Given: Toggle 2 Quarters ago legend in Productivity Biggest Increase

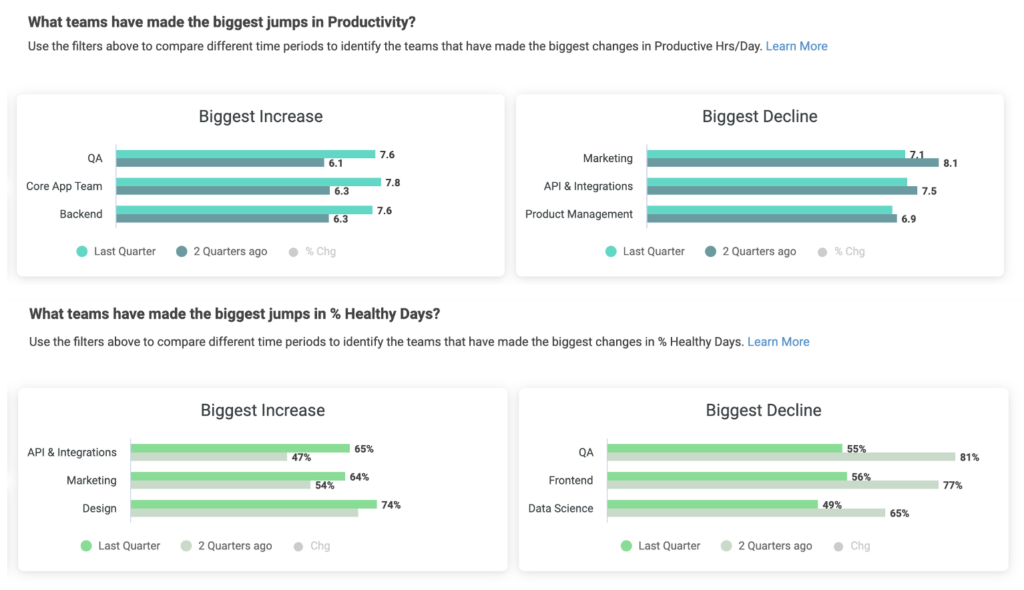Looking at the screenshot, I should click(222, 251).
